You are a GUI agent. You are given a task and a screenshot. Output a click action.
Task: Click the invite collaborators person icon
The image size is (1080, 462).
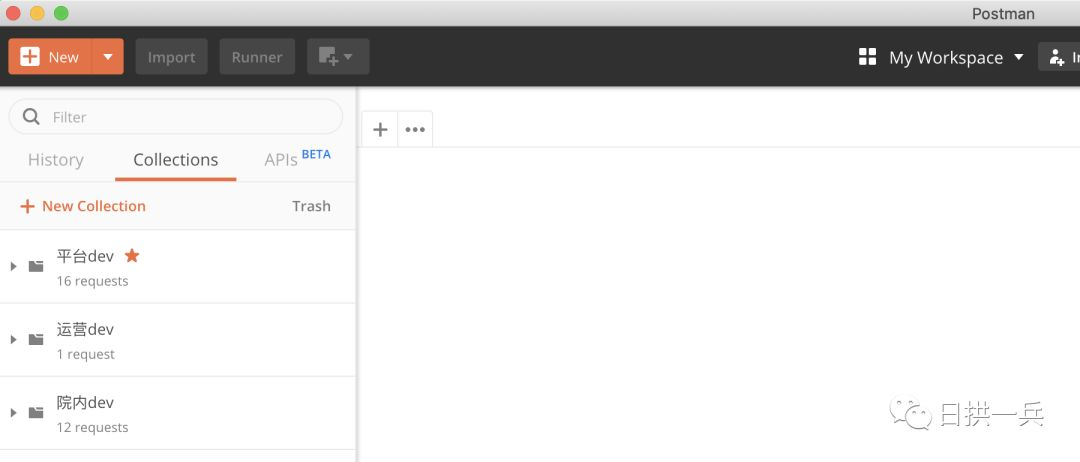1057,58
